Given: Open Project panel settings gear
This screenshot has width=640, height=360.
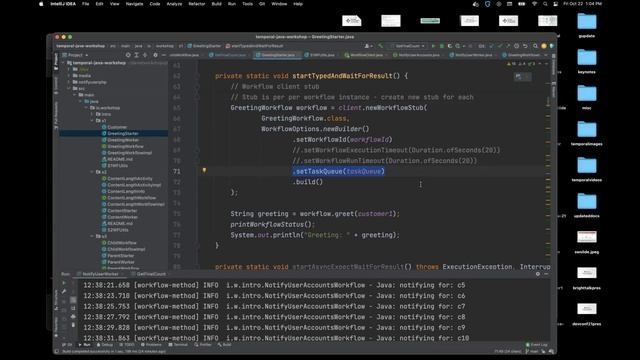Looking at the screenshot, I should [x=155, y=55].
